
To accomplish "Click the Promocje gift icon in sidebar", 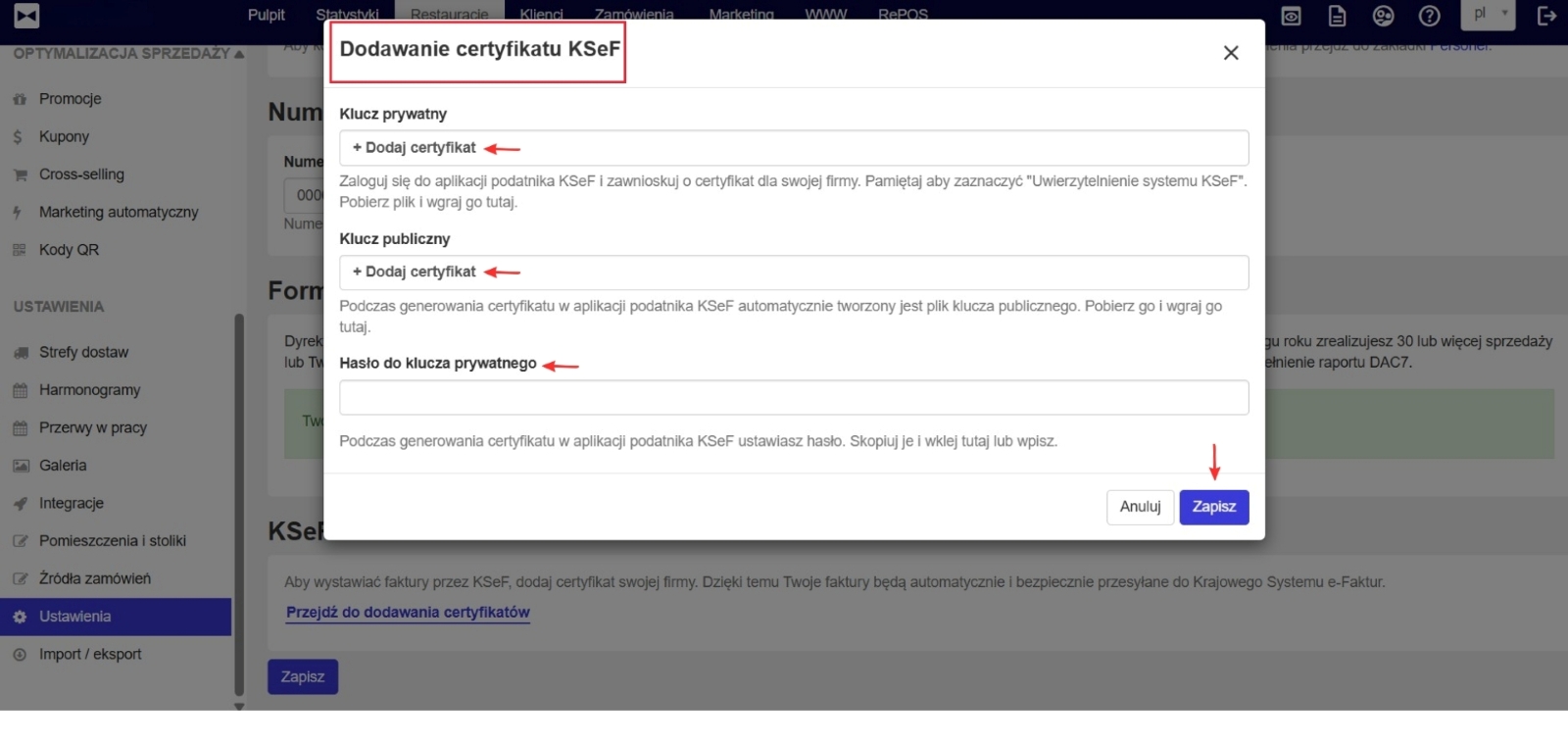I will pyautogui.click(x=20, y=99).
